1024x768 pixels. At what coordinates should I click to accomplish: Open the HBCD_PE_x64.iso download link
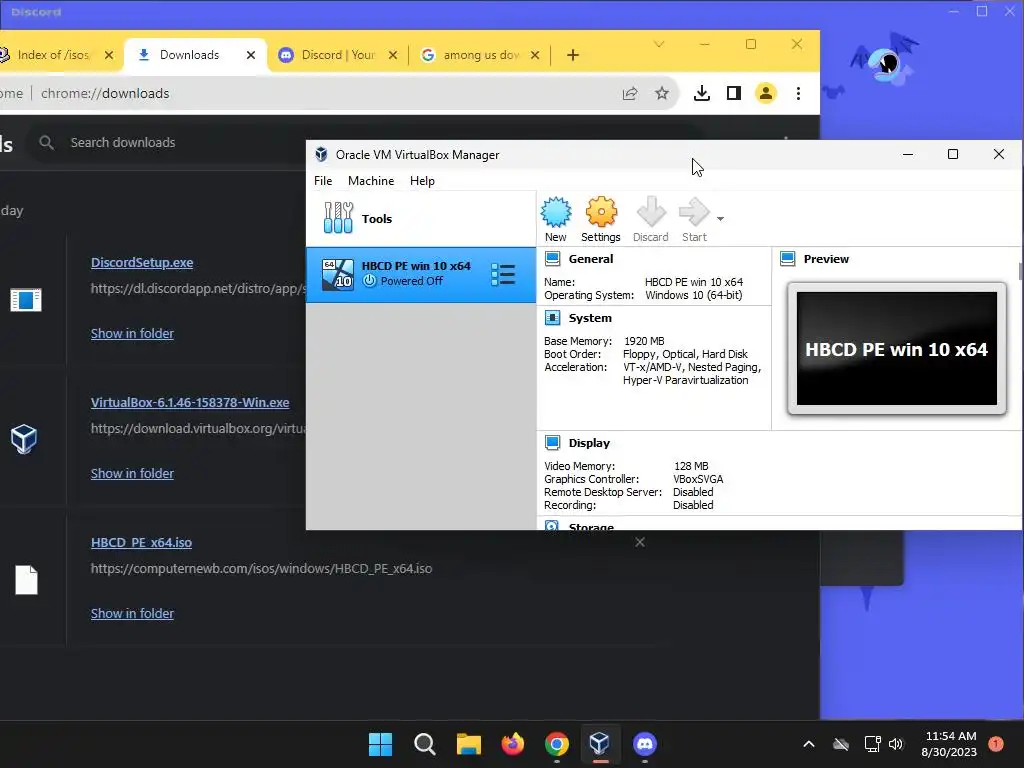point(141,543)
